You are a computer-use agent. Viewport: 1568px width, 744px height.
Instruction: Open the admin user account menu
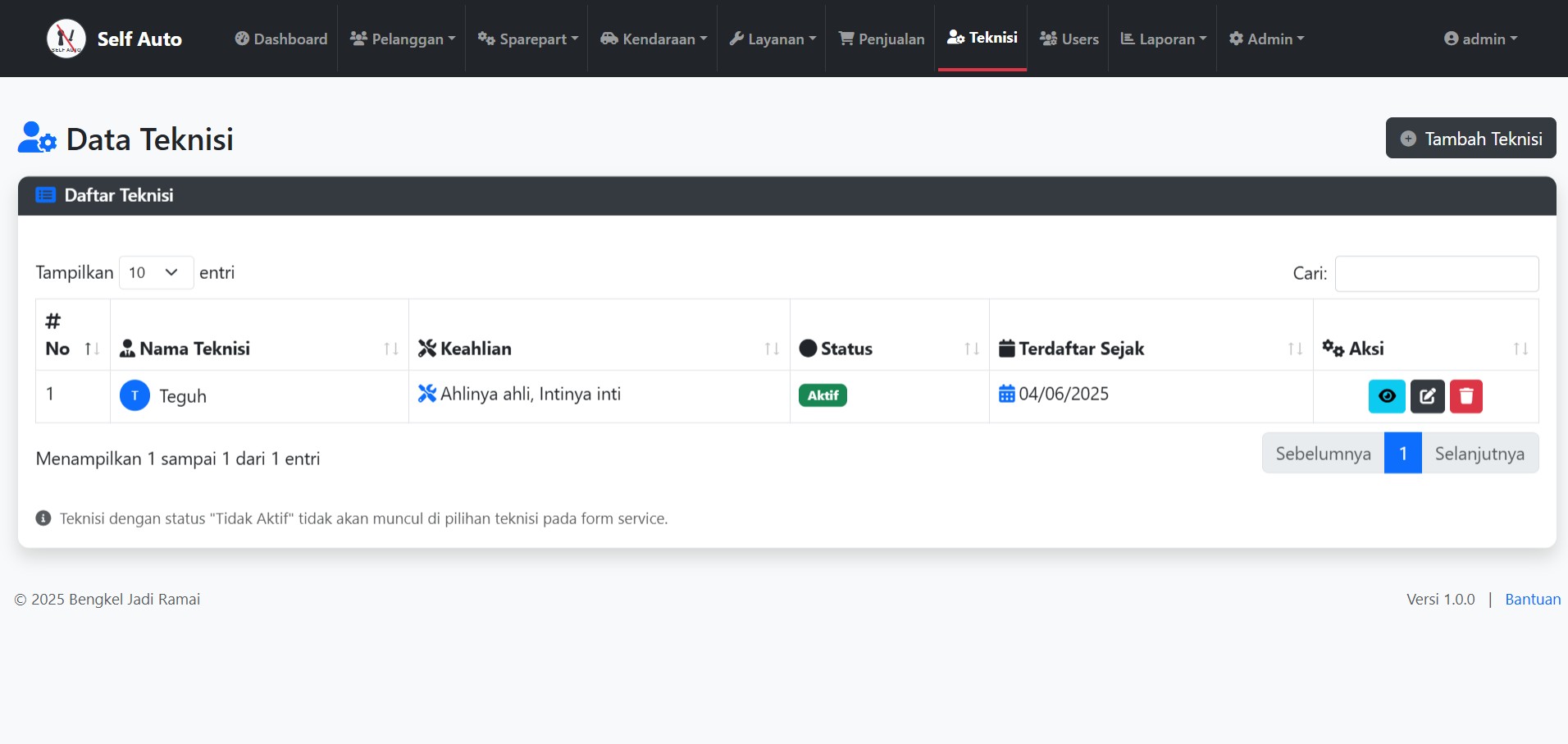(1480, 39)
